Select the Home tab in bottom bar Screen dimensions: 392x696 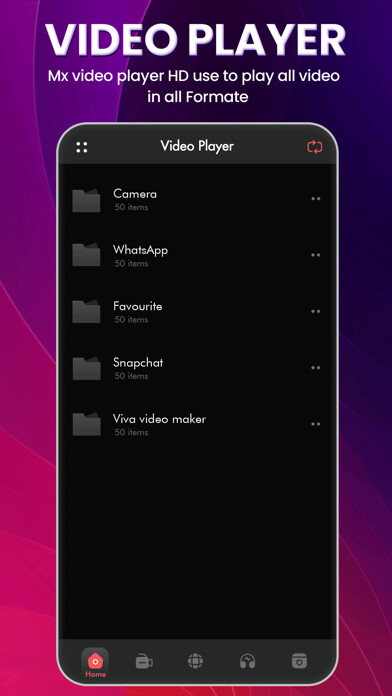point(95,663)
